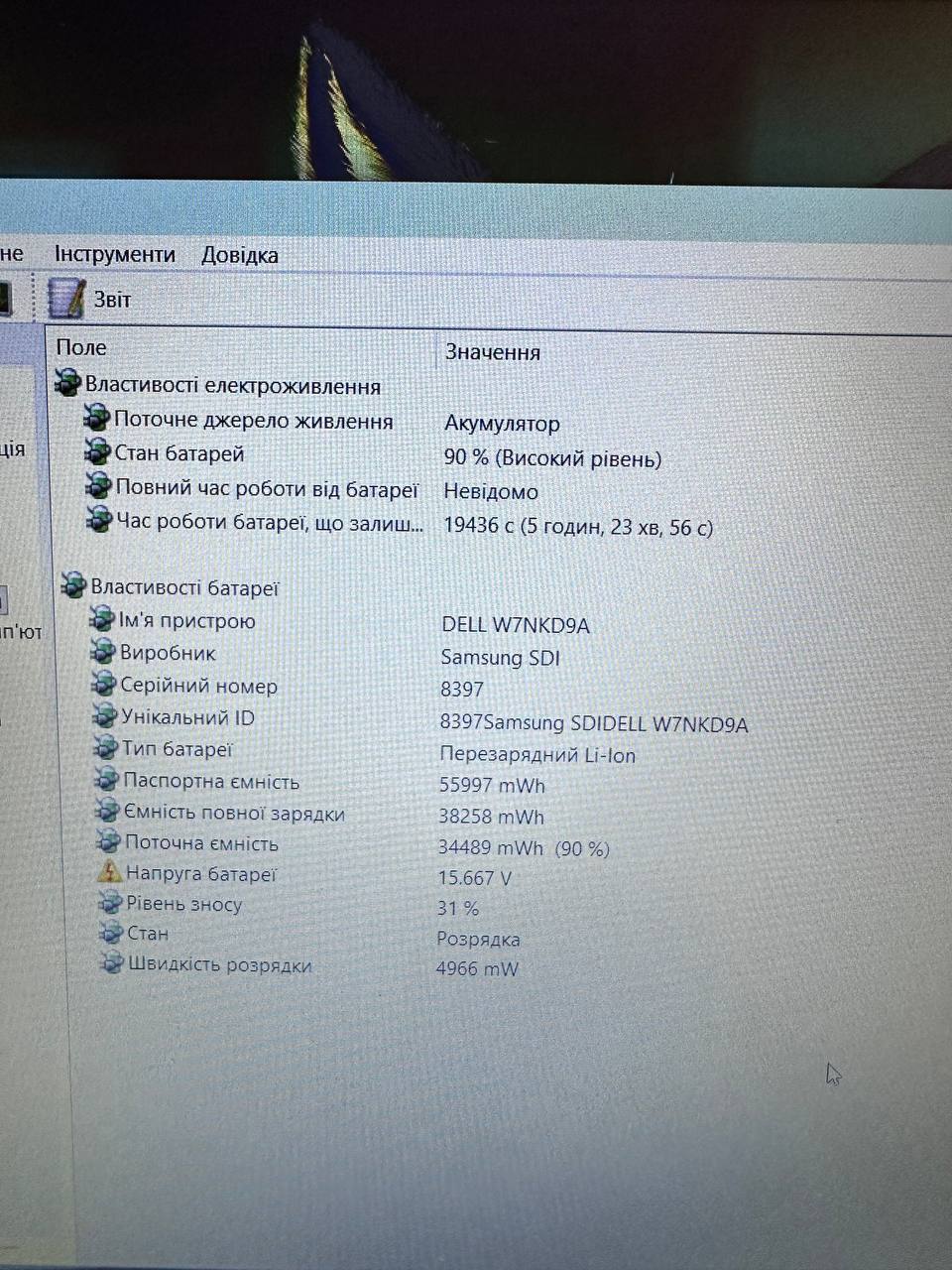This screenshot has height=1270, width=952.
Task: Click the Значення column header
Action: 493,352
